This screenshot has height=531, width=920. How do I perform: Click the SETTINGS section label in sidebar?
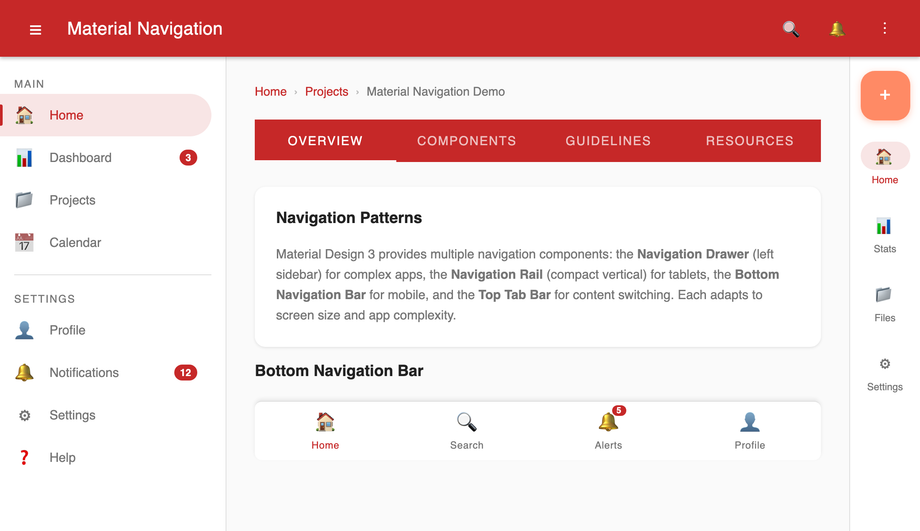coord(45,299)
